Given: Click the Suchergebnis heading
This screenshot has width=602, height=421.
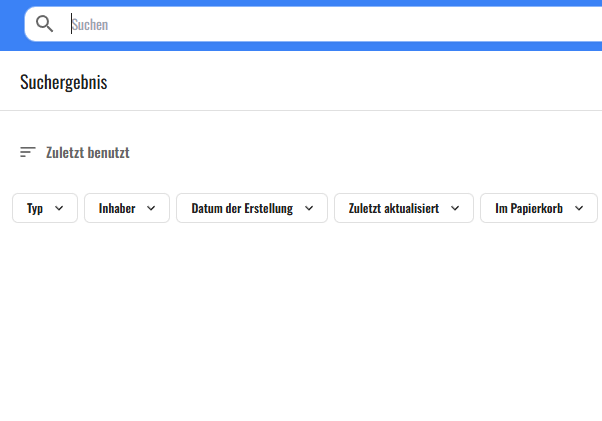Looking at the screenshot, I should [x=64, y=82].
